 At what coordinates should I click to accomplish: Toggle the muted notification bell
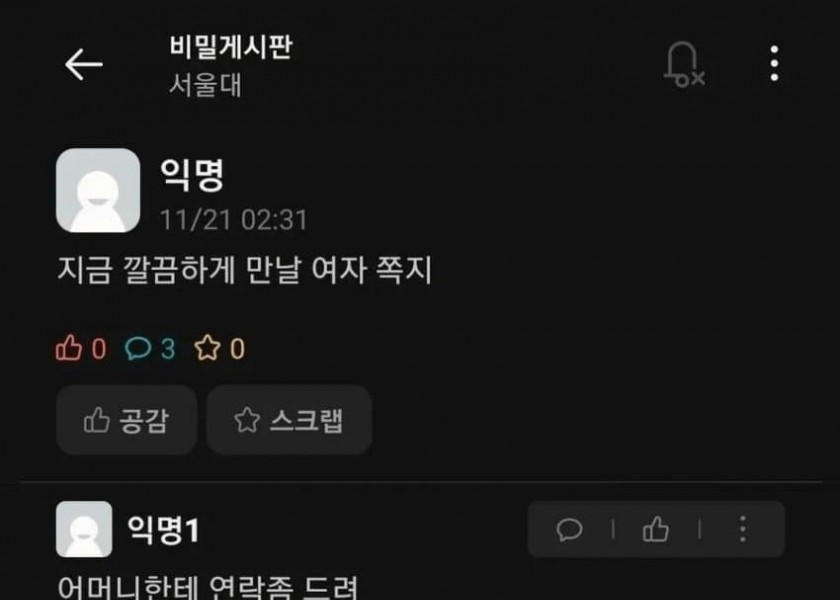(684, 64)
